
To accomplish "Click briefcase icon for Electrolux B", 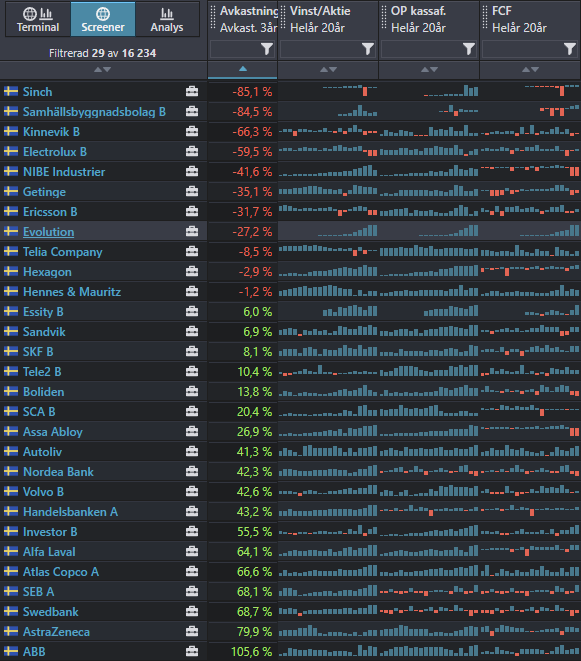I will tap(192, 151).
